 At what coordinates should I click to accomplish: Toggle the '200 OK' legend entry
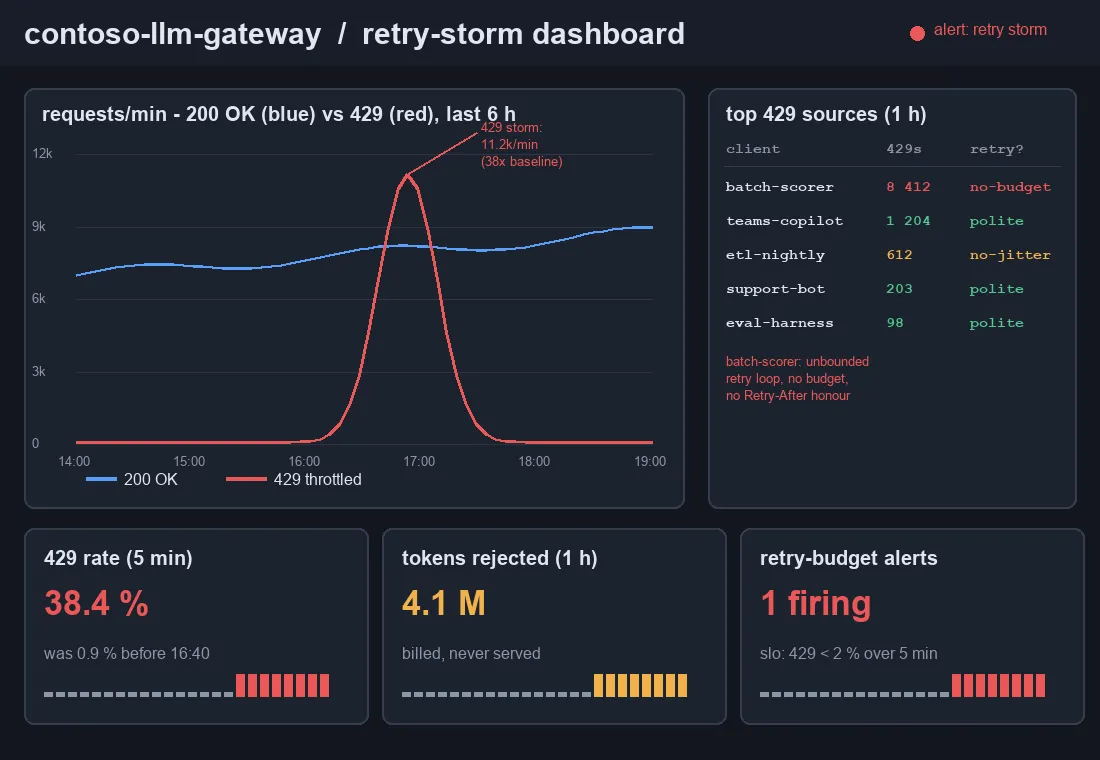[x=150, y=479]
